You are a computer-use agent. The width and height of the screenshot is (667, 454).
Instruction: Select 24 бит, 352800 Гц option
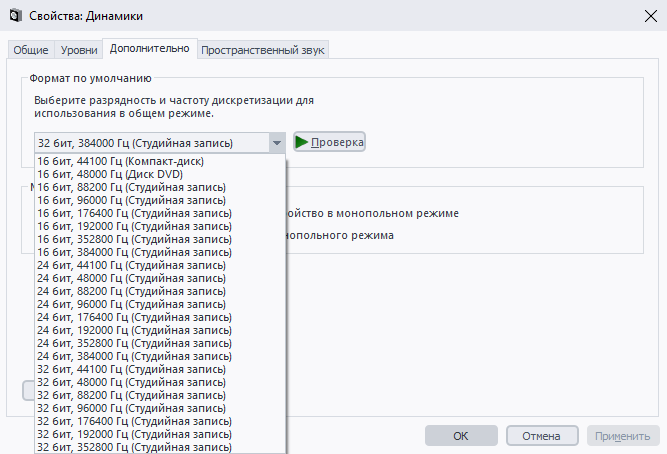[x=160, y=343]
